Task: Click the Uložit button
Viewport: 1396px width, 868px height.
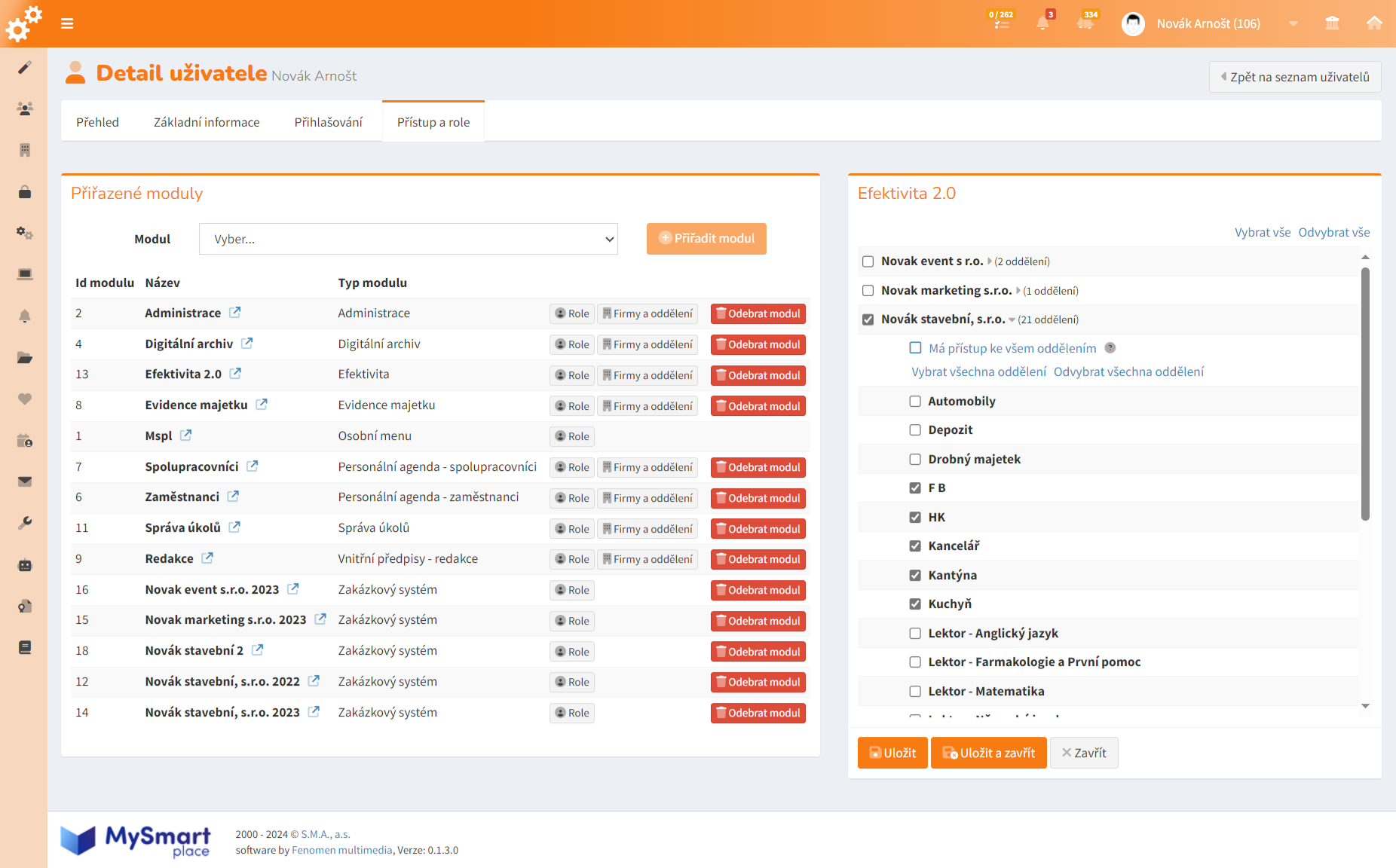Action: click(x=893, y=753)
